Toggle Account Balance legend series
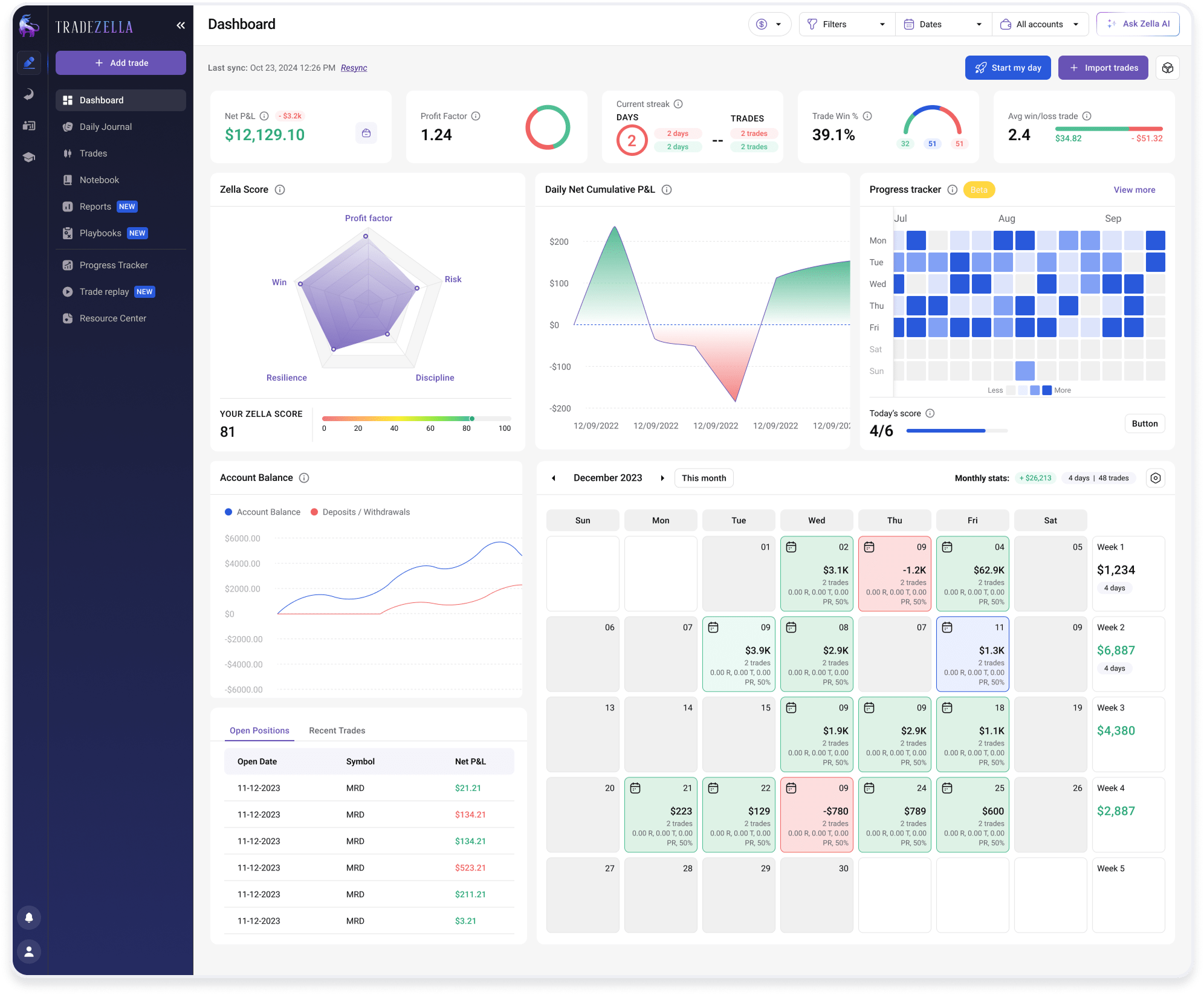 click(x=262, y=512)
